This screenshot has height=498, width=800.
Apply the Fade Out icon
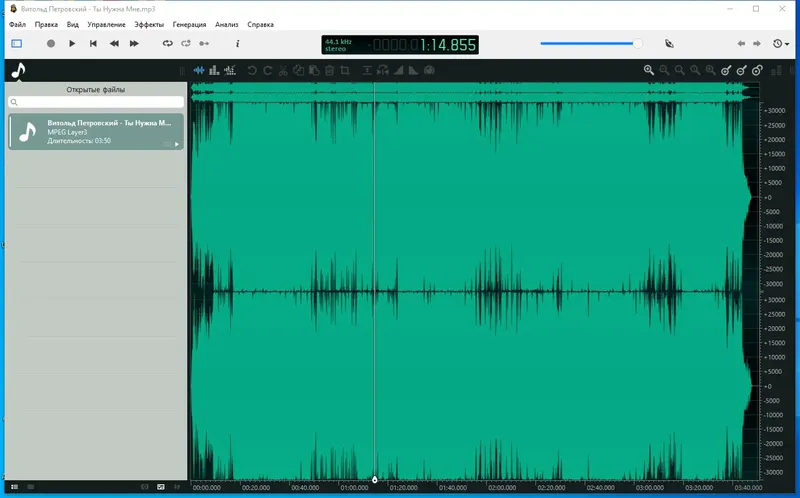[413, 70]
